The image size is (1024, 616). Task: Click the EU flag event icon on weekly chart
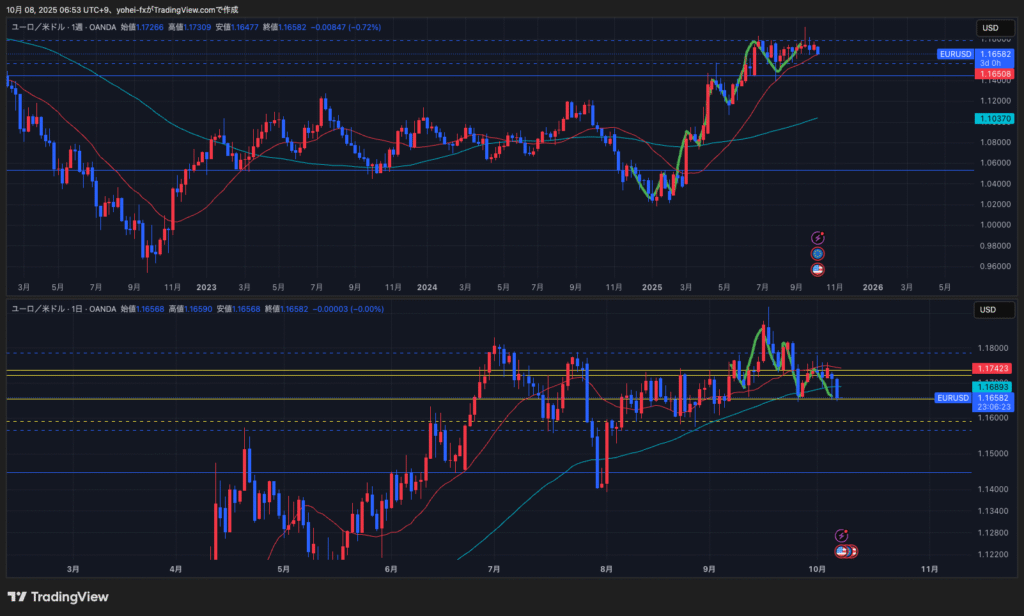817,254
